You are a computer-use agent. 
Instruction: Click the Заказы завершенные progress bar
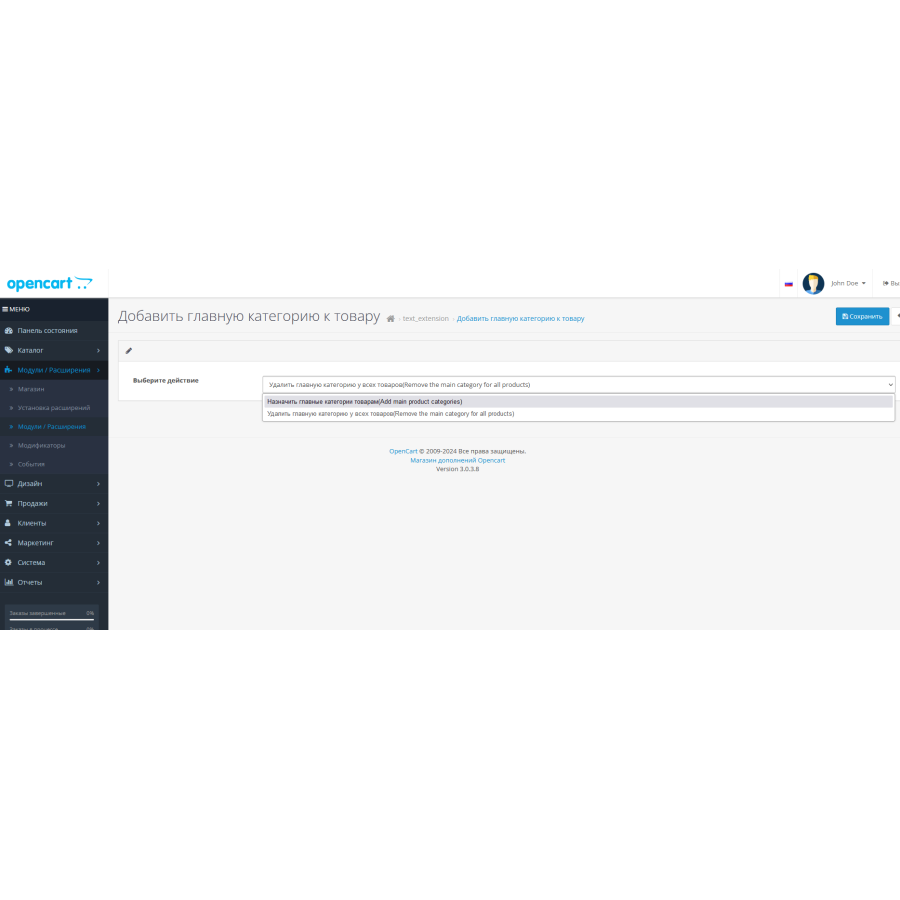pos(52,619)
